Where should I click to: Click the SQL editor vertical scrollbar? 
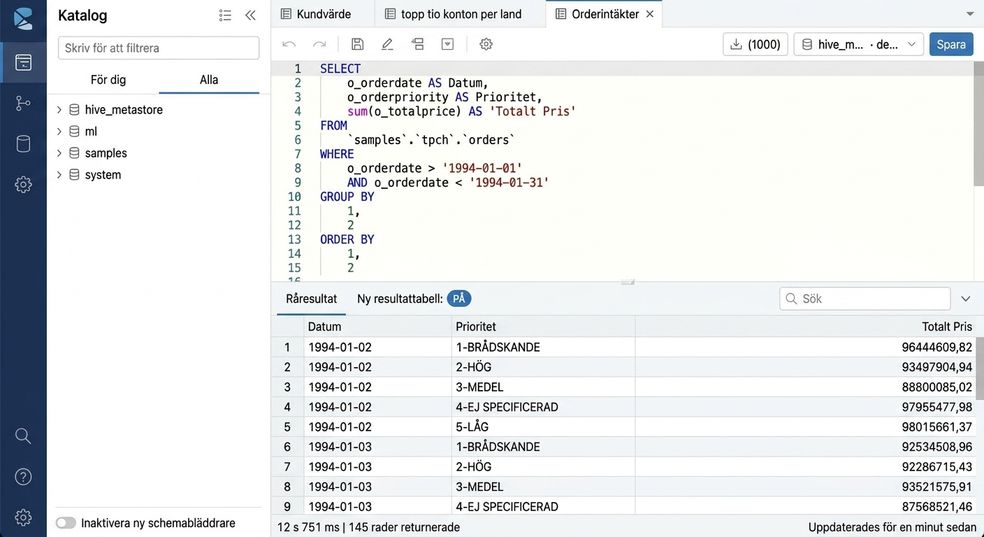pyautogui.click(x=978, y=123)
